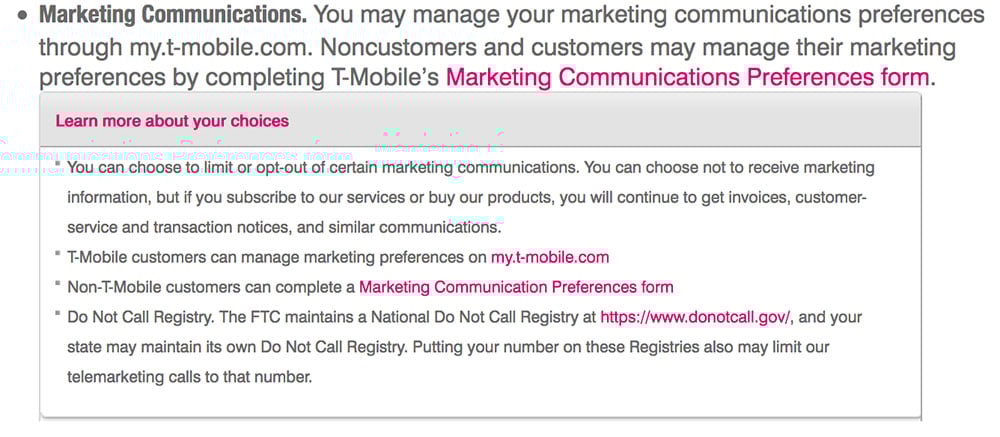The width and height of the screenshot is (1000, 437).
Task: Click the square bullet before Do Not Call Registry
Action: click(x=57, y=313)
